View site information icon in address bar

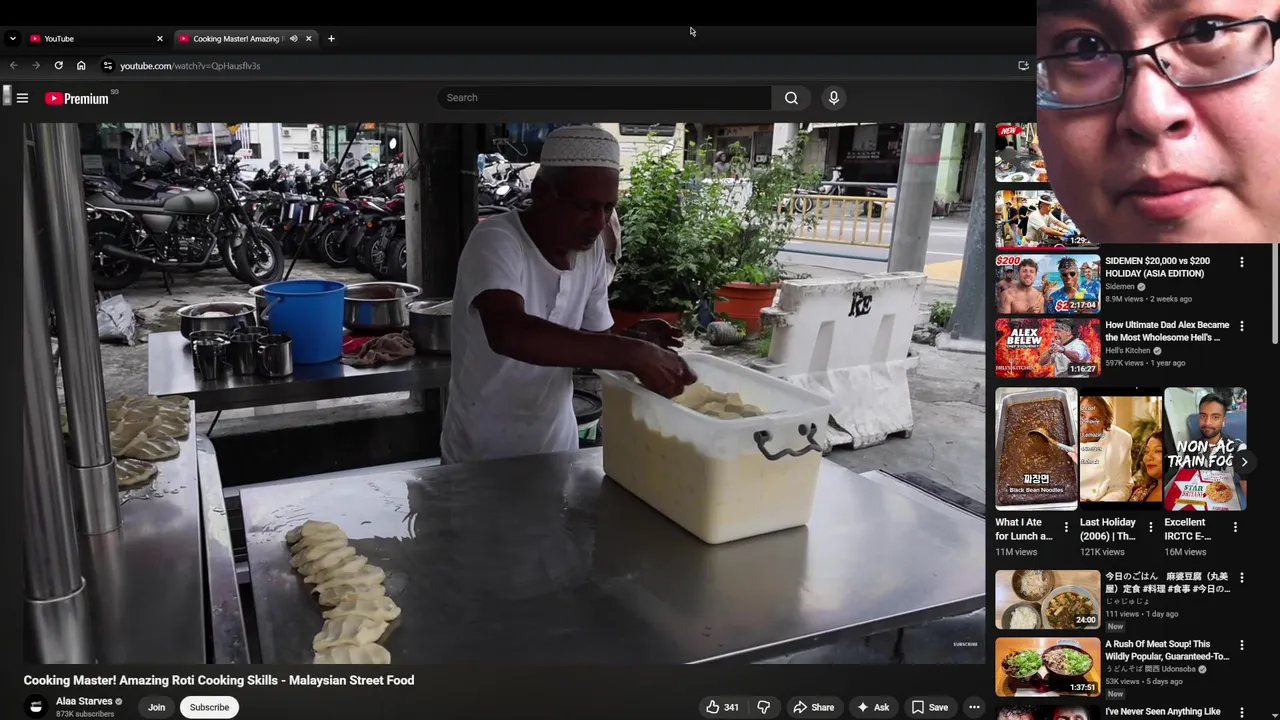coord(108,66)
